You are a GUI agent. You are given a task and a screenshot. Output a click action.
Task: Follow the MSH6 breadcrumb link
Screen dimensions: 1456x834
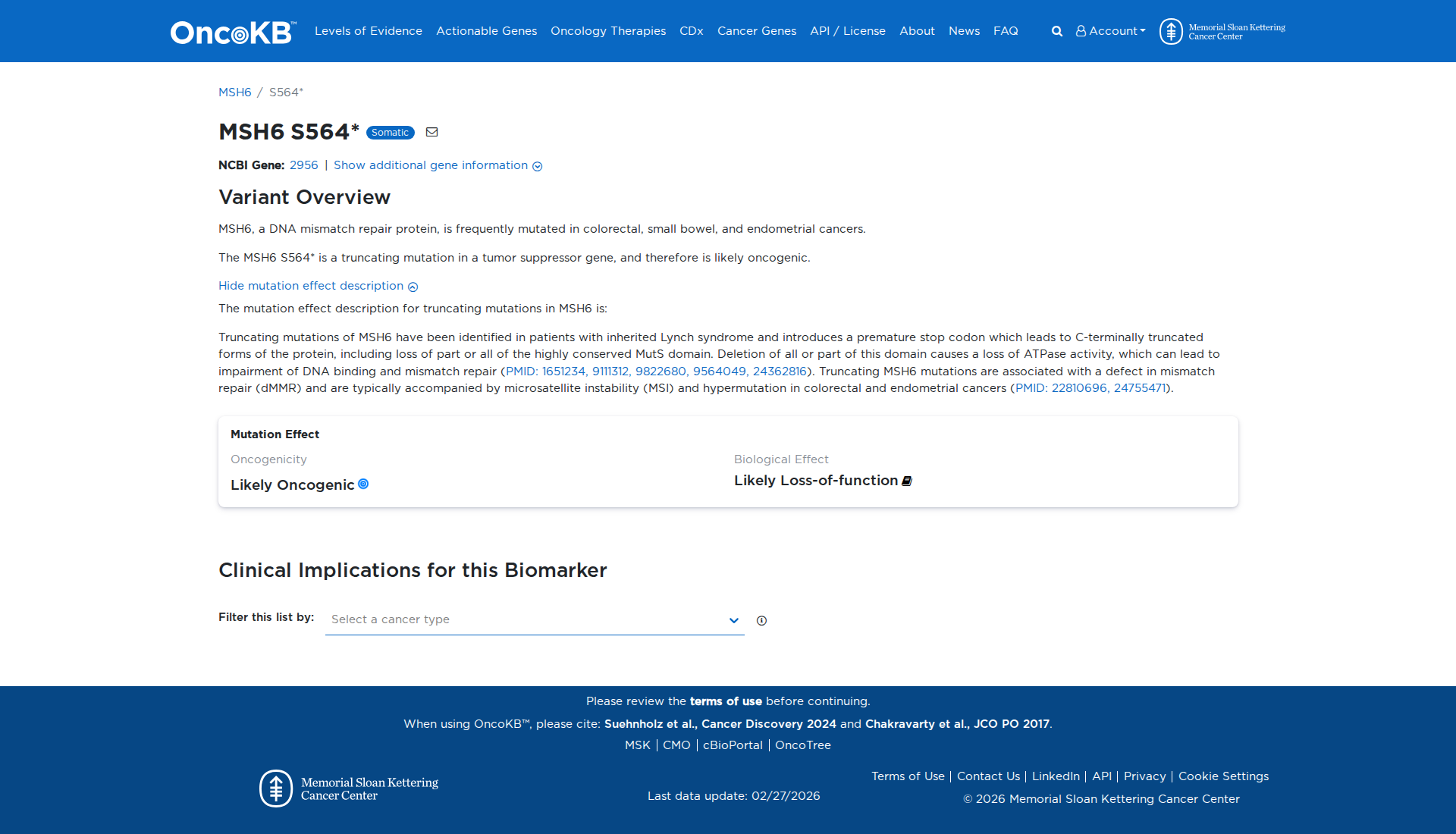point(235,92)
